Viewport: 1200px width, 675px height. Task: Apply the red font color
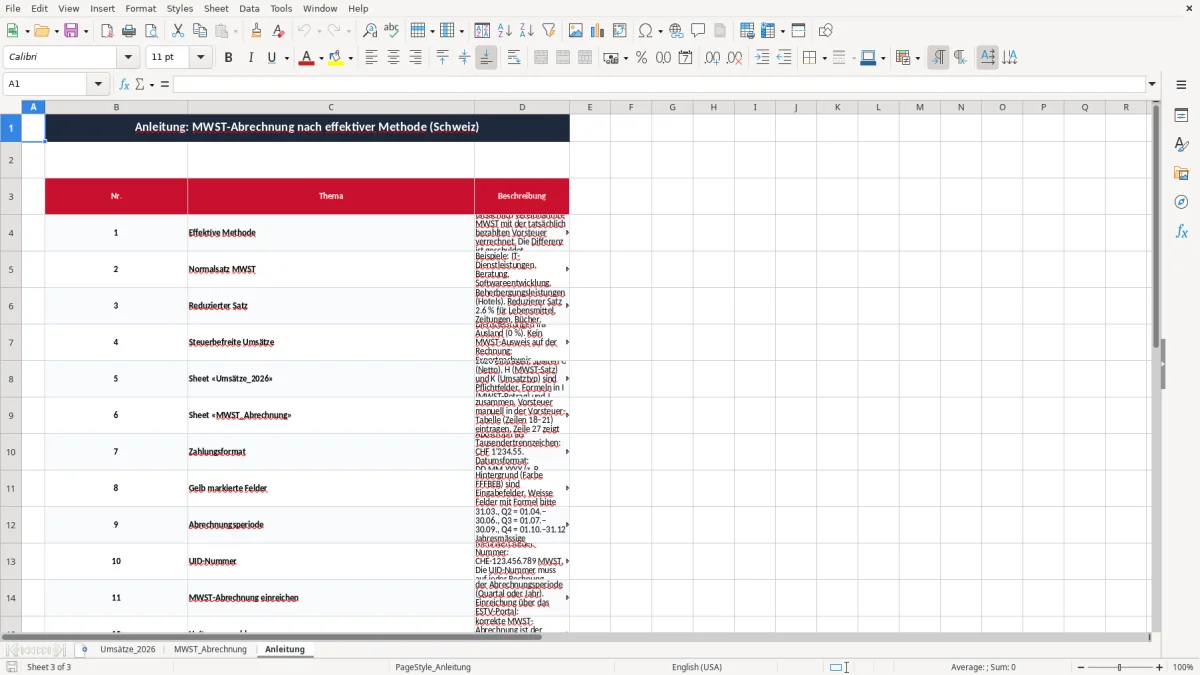306,58
